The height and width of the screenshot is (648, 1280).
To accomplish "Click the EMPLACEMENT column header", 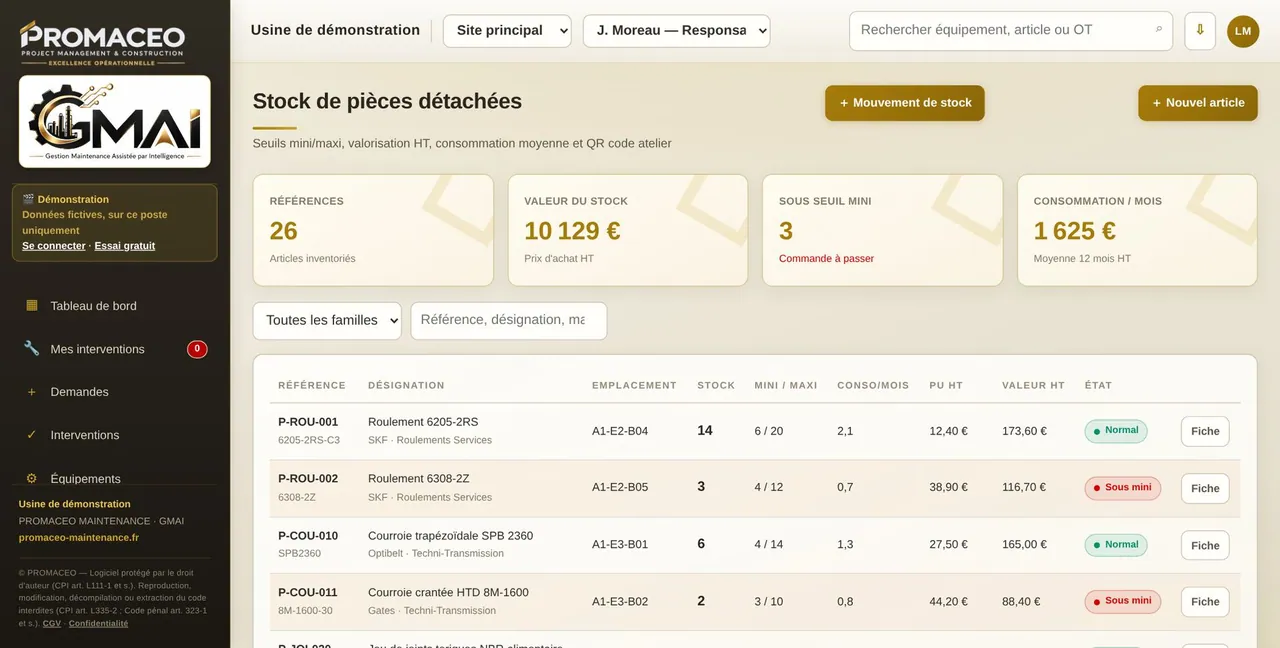I will coord(634,386).
